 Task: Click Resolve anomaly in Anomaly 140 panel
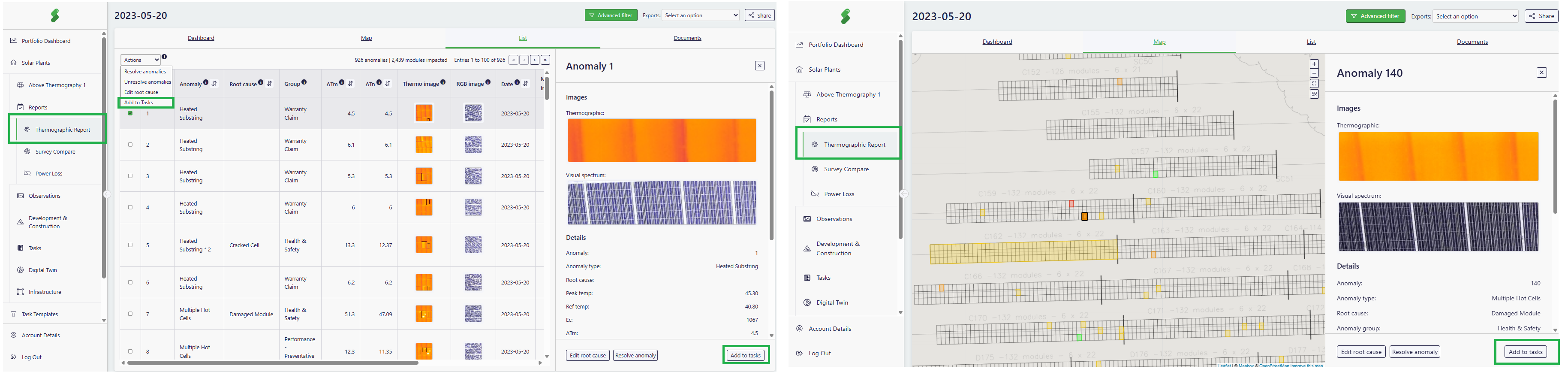click(1415, 352)
